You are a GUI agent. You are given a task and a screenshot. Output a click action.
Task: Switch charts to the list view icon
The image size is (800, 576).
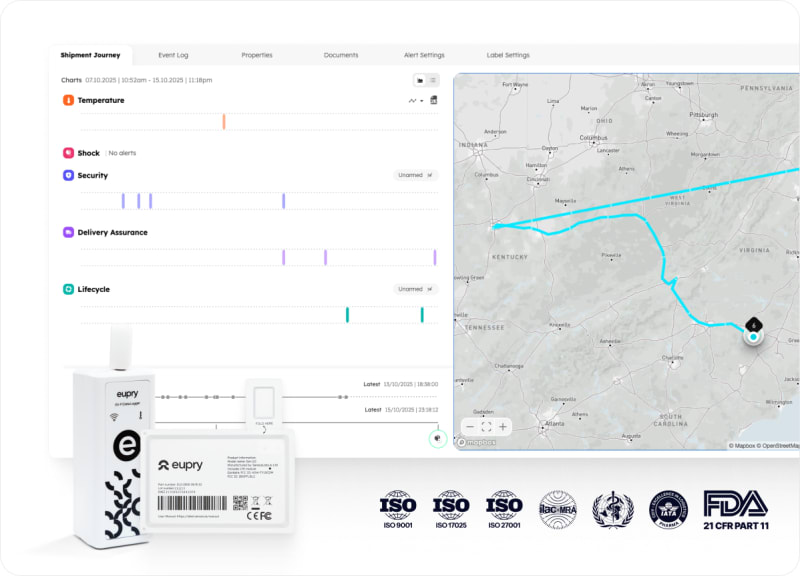click(x=433, y=80)
